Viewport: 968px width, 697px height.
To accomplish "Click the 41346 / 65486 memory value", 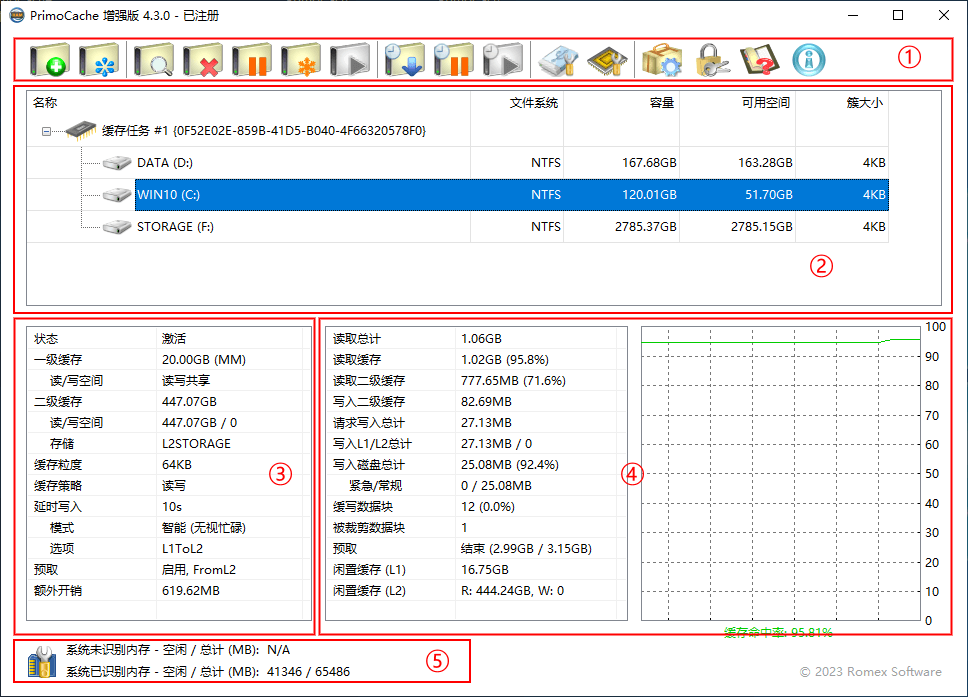I will click(x=308, y=672).
